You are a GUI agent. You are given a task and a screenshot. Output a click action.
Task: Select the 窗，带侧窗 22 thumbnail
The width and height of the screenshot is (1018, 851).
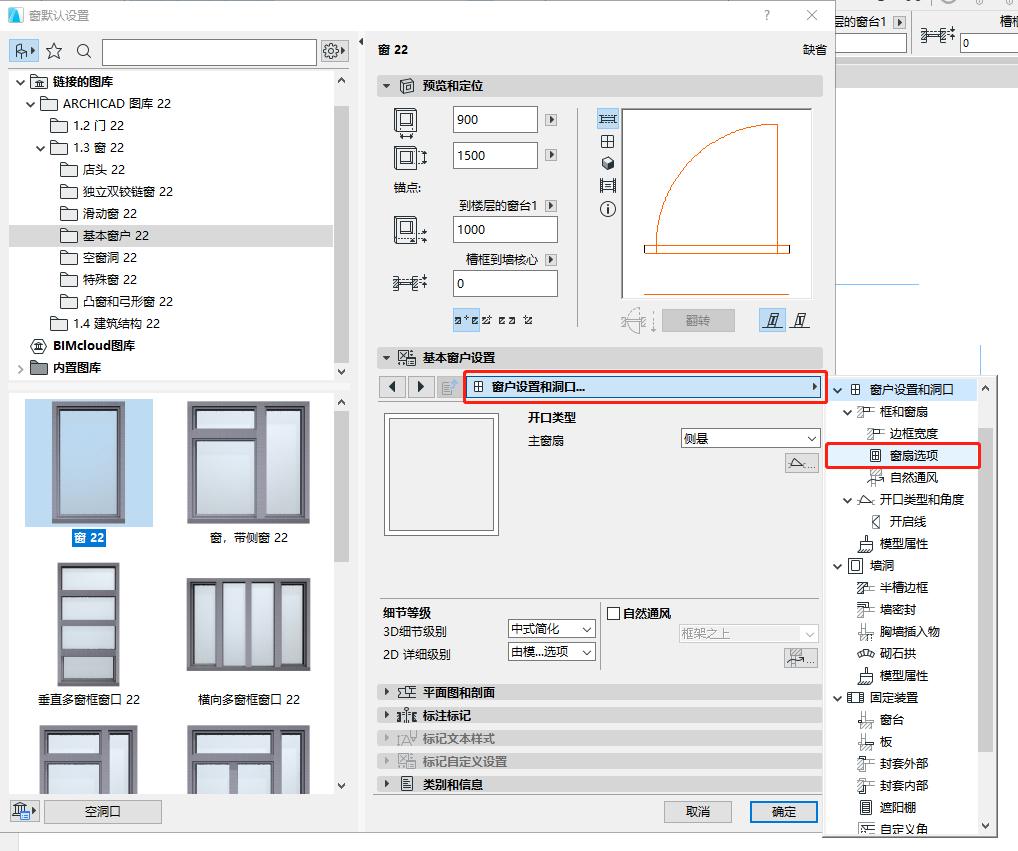coord(247,462)
